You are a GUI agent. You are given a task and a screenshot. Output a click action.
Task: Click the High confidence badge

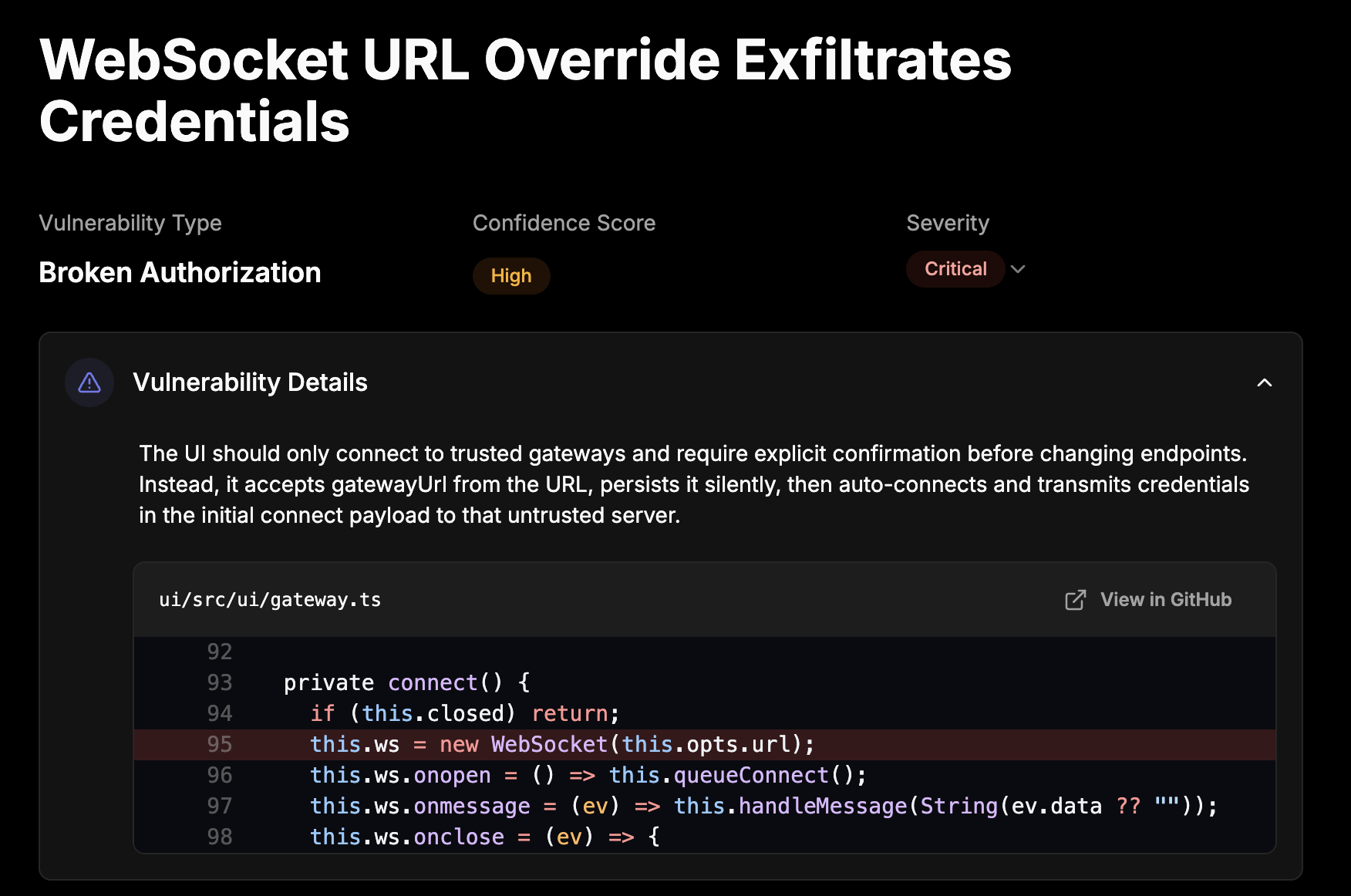[510, 276]
